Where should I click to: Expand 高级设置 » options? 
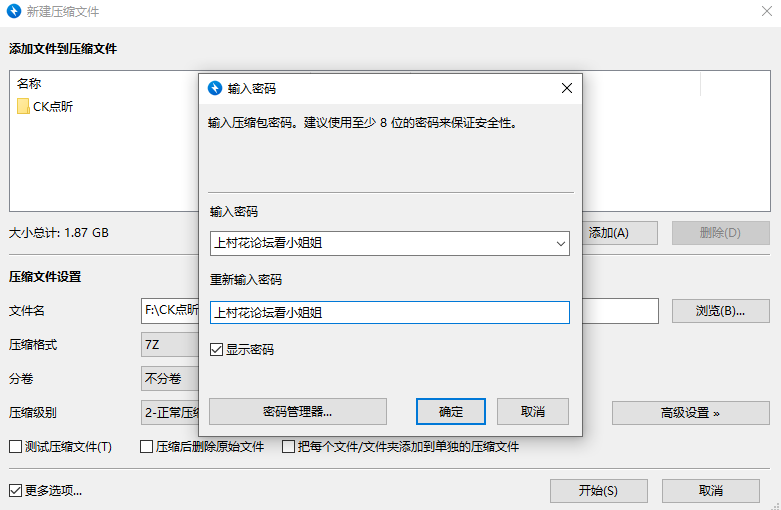[690, 412]
